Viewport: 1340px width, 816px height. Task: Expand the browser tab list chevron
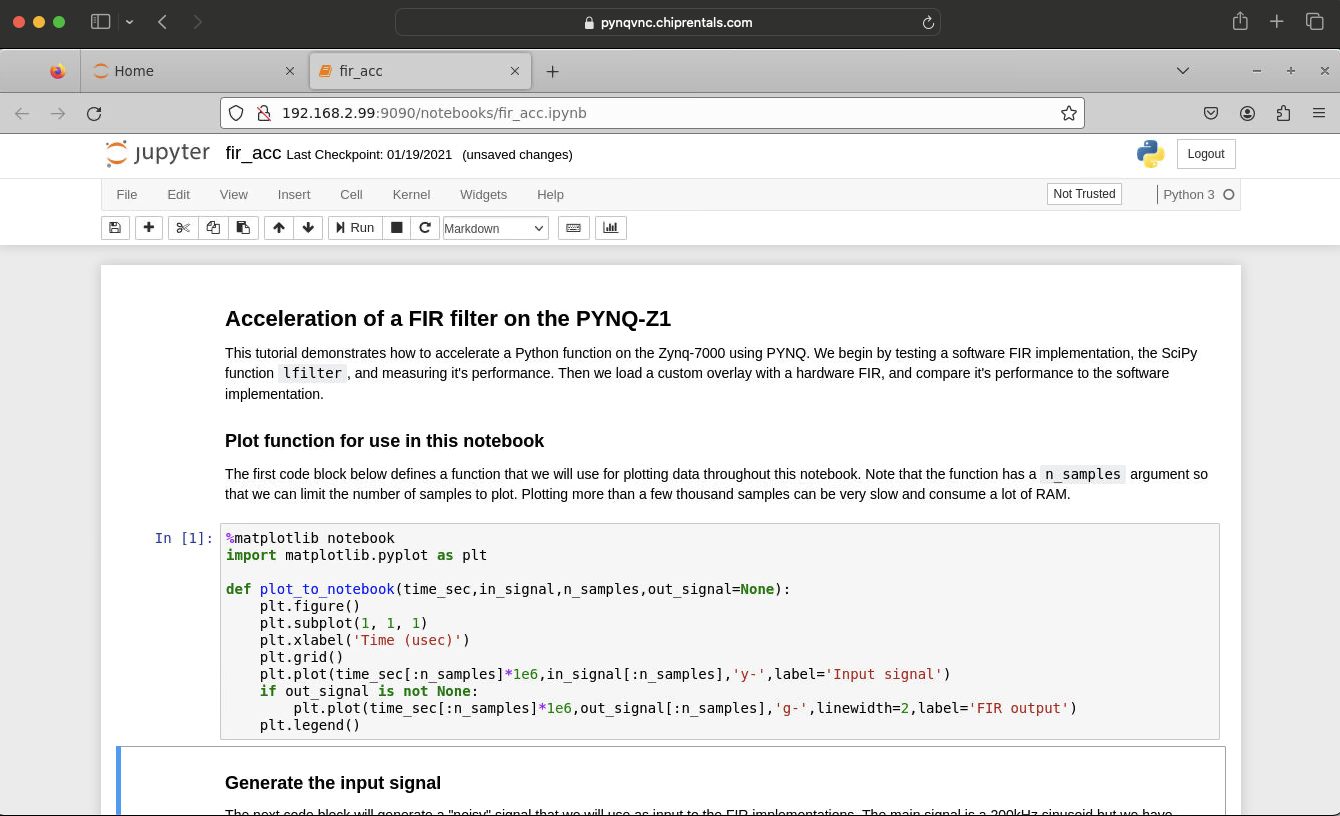point(1183,71)
